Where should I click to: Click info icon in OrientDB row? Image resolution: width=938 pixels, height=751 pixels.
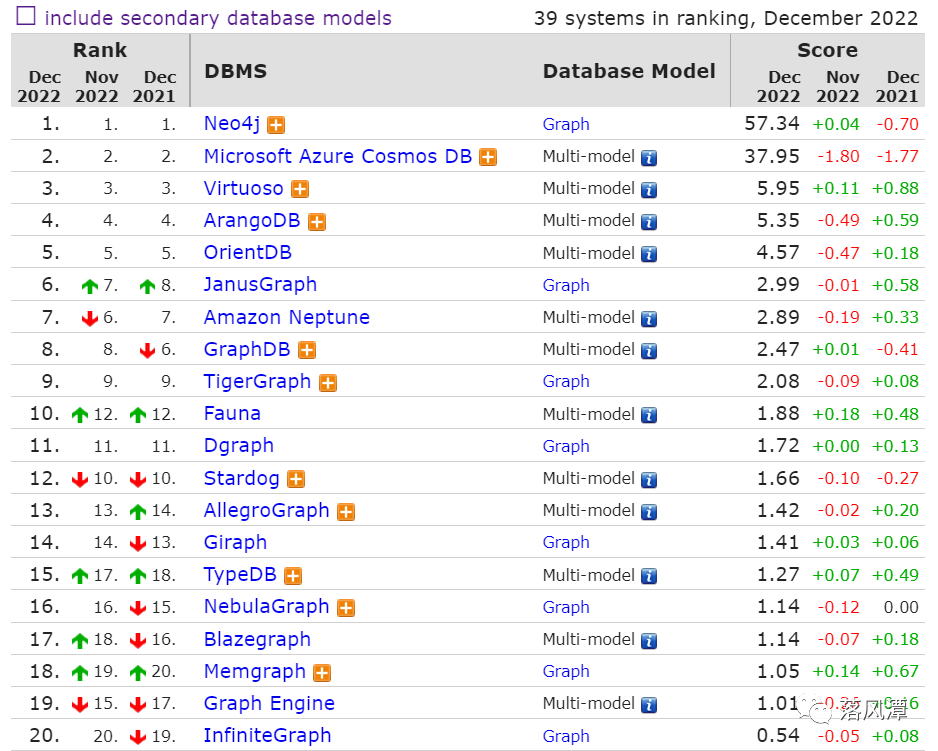point(649,254)
